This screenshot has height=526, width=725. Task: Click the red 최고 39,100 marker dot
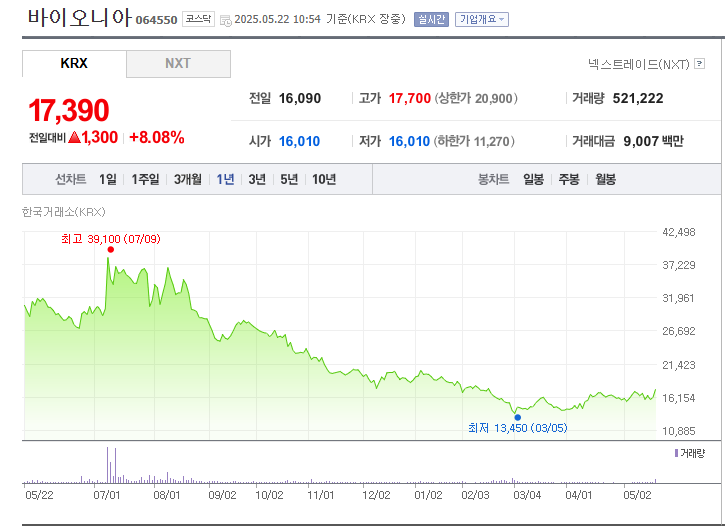click(111, 250)
